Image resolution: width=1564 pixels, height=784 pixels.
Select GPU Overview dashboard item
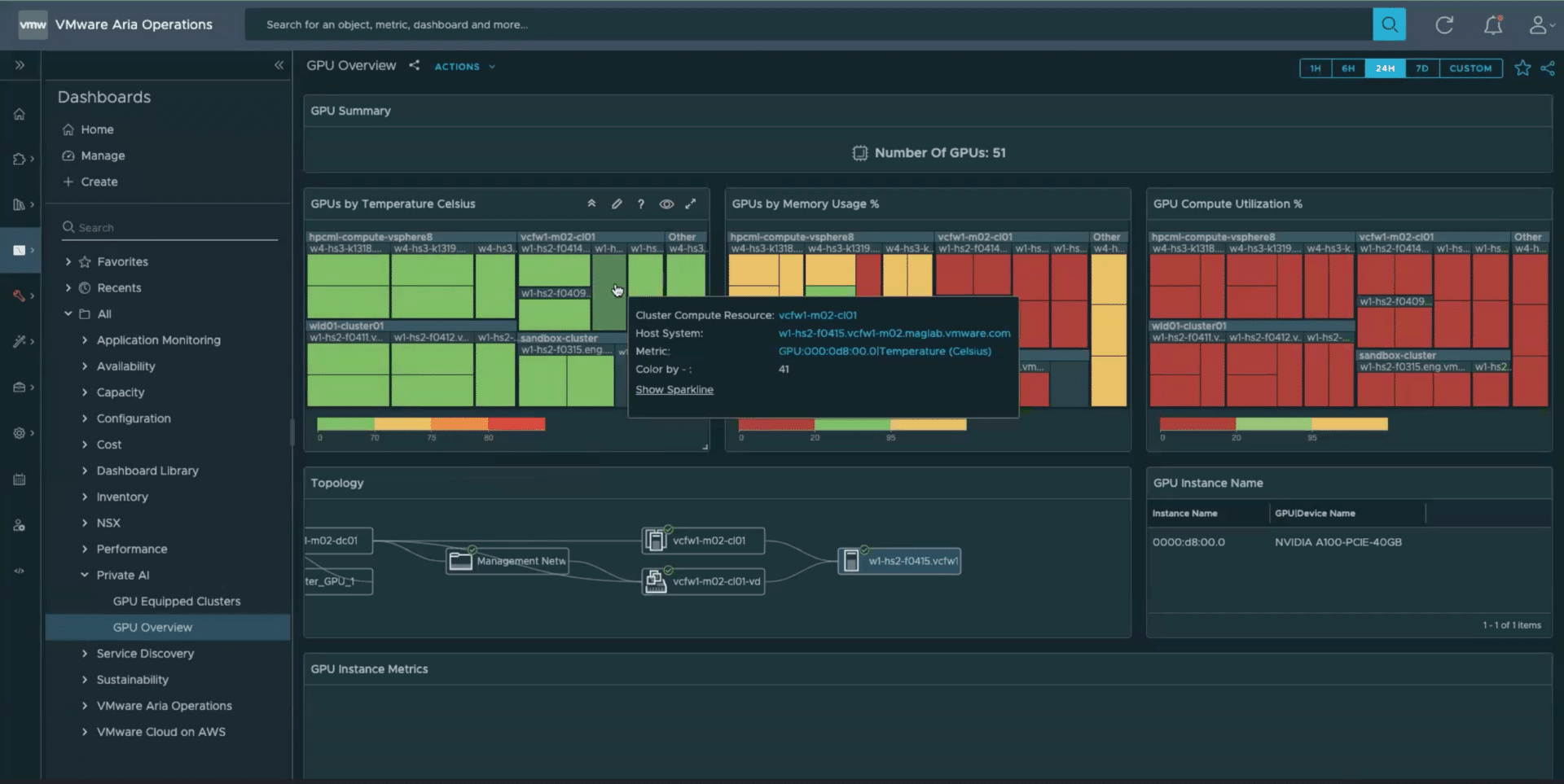pyautogui.click(x=168, y=627)
